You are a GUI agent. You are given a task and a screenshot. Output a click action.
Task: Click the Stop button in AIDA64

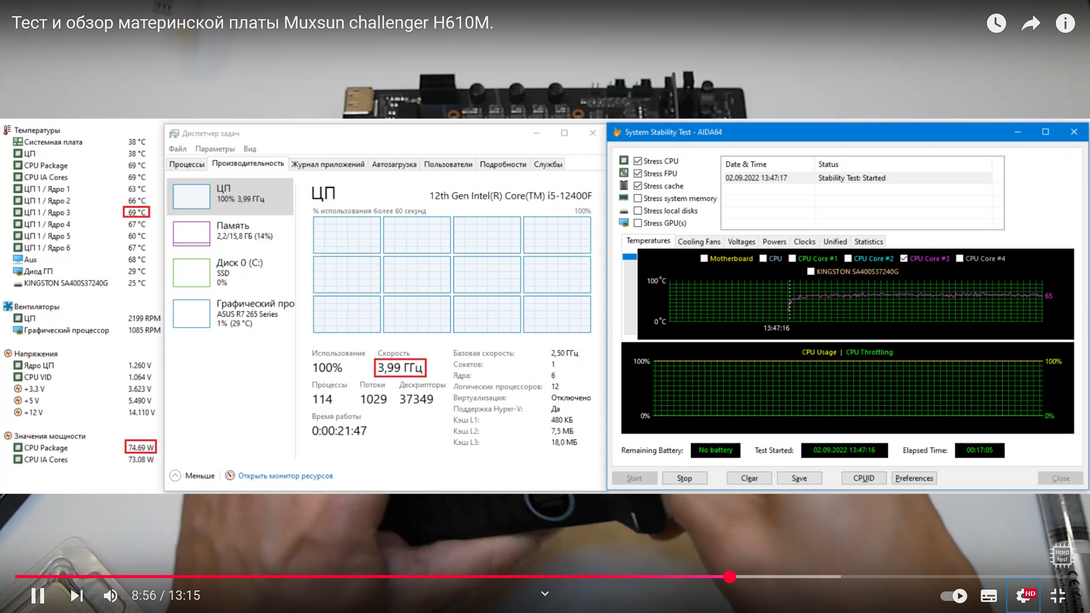click(684, 478)
